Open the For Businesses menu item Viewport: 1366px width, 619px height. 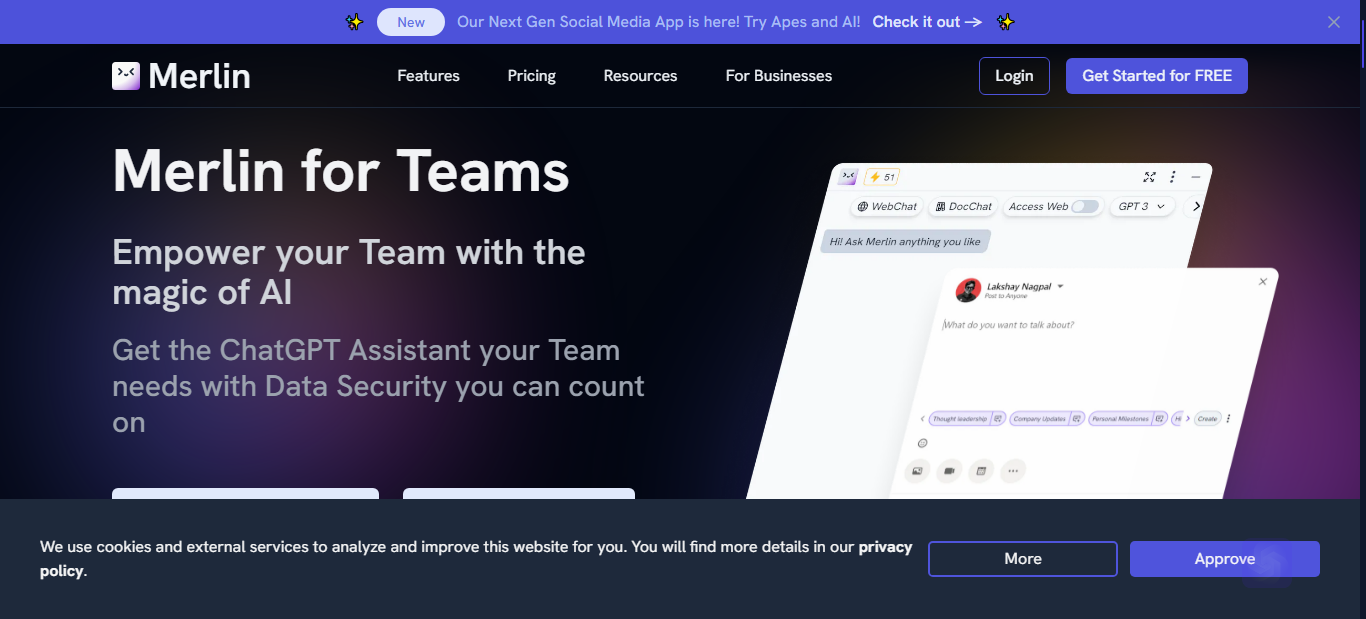(x=779, y=76)
